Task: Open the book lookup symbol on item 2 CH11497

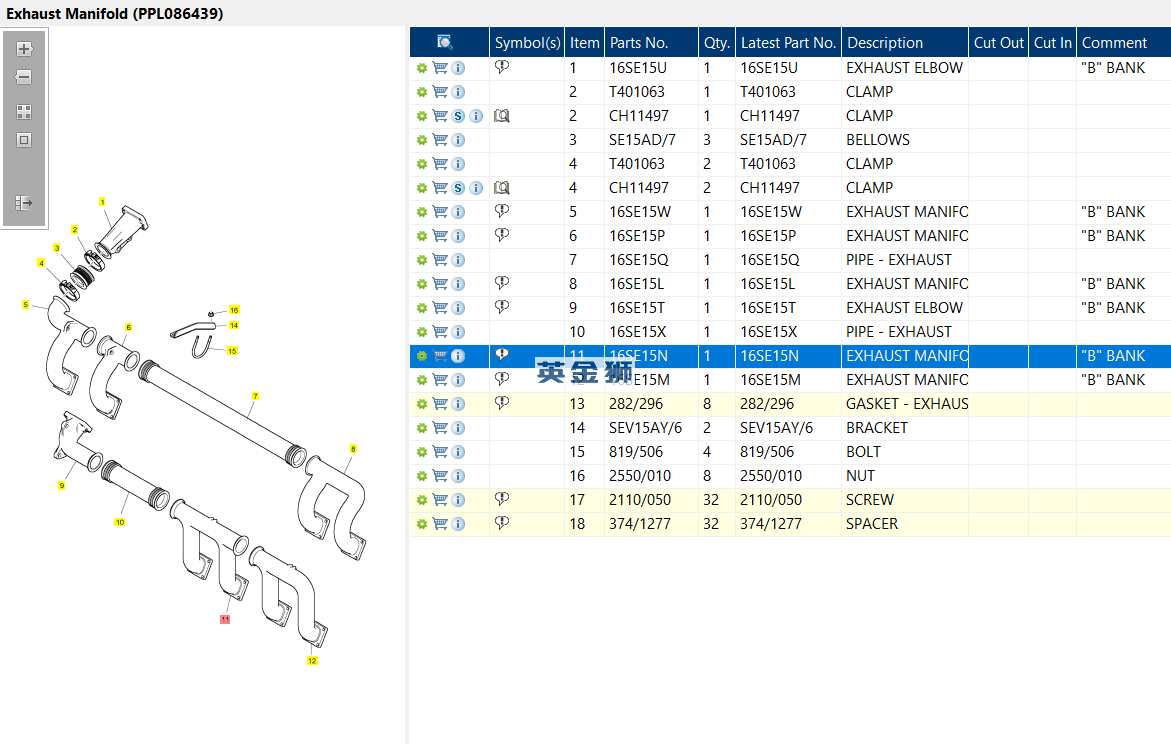Action: (502, 116)
